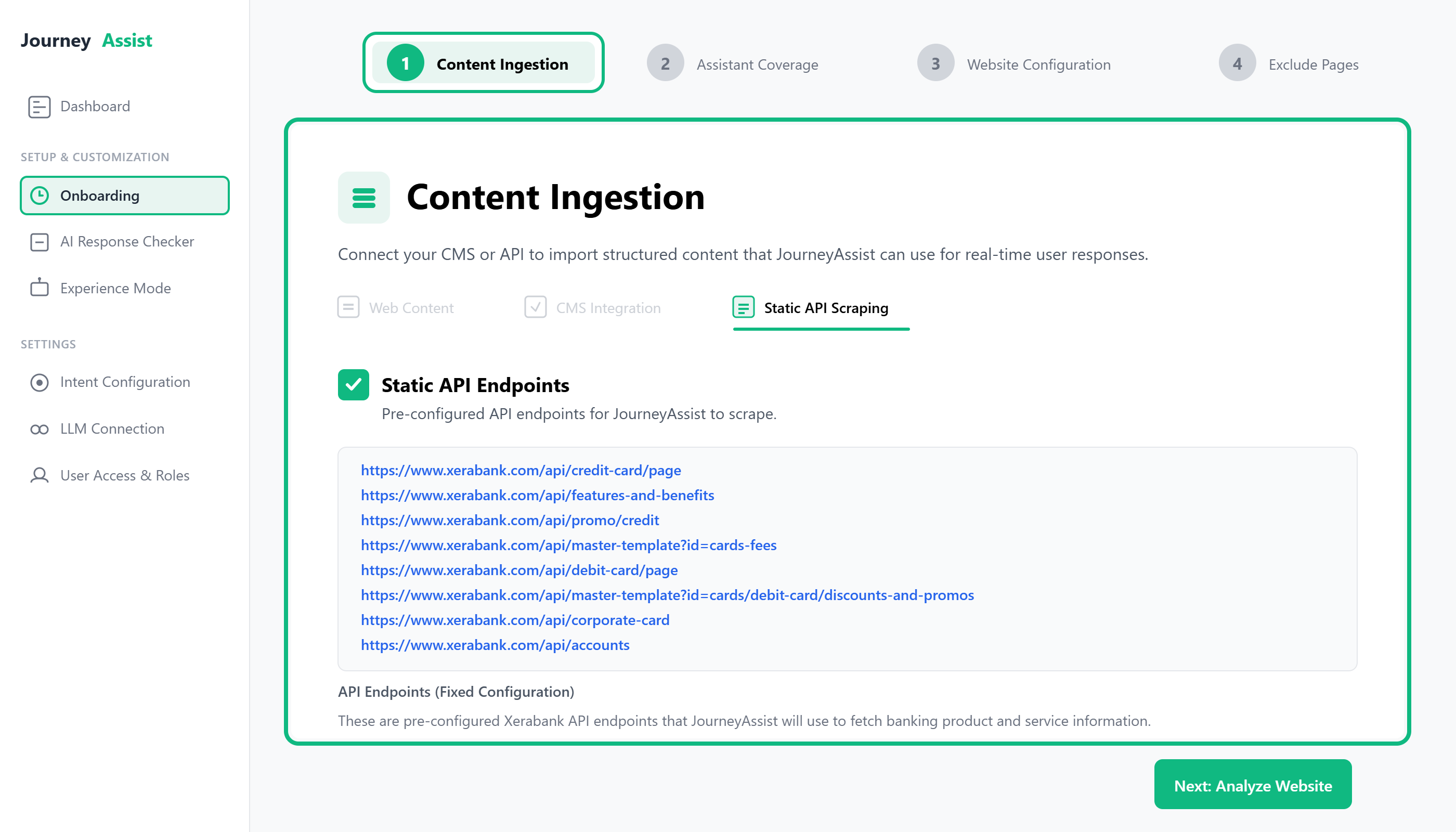Switch to the CMS Integration tab

pos(593,308)
